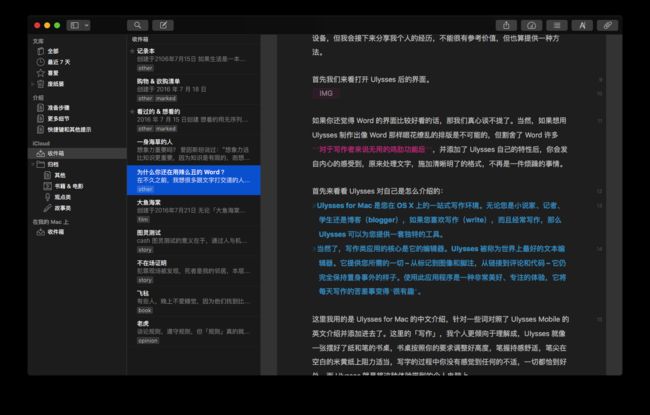Show the navigation list icon in toolbar

557,25
